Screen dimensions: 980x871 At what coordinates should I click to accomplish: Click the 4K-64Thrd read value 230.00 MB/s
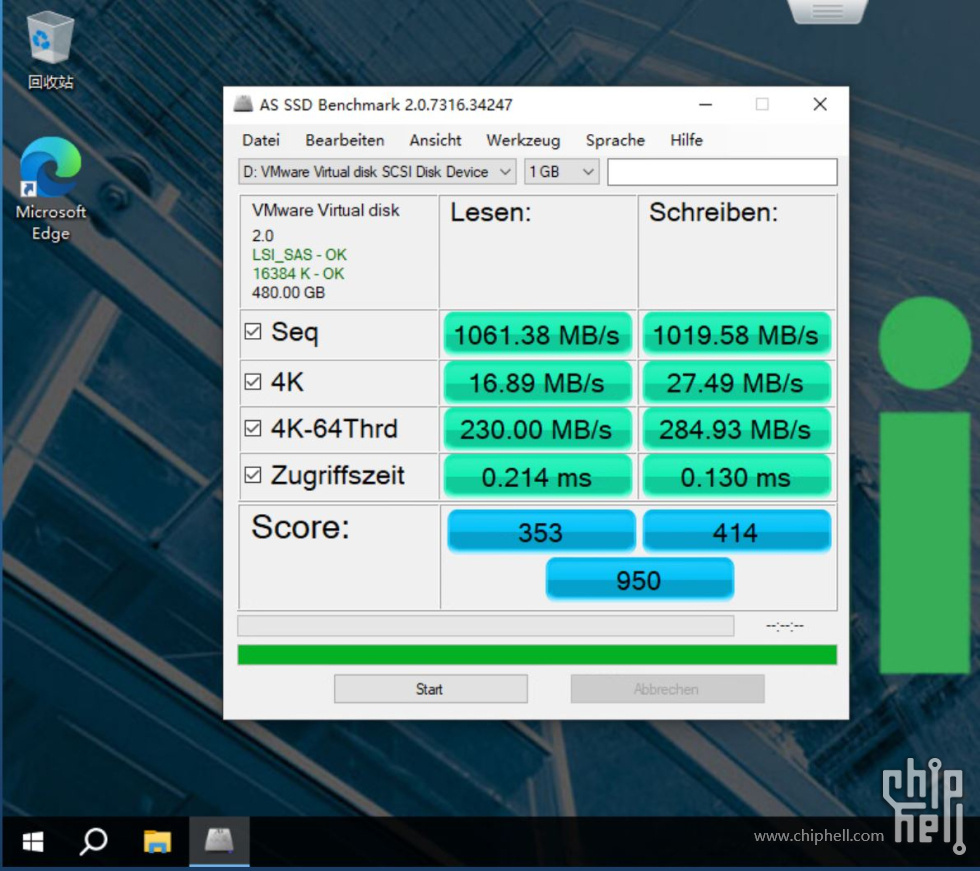(537, 429)
